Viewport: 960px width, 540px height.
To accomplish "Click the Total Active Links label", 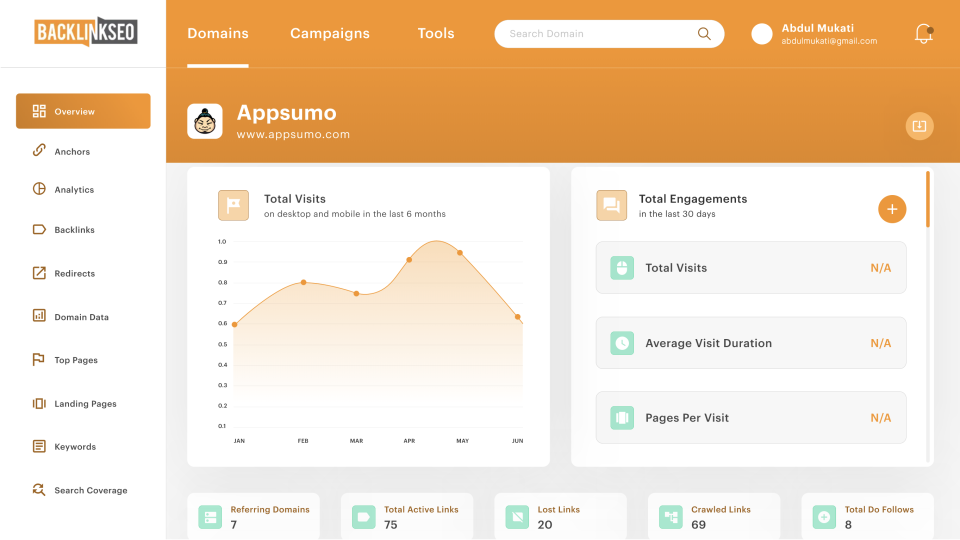I will click(x=421, y=509).
